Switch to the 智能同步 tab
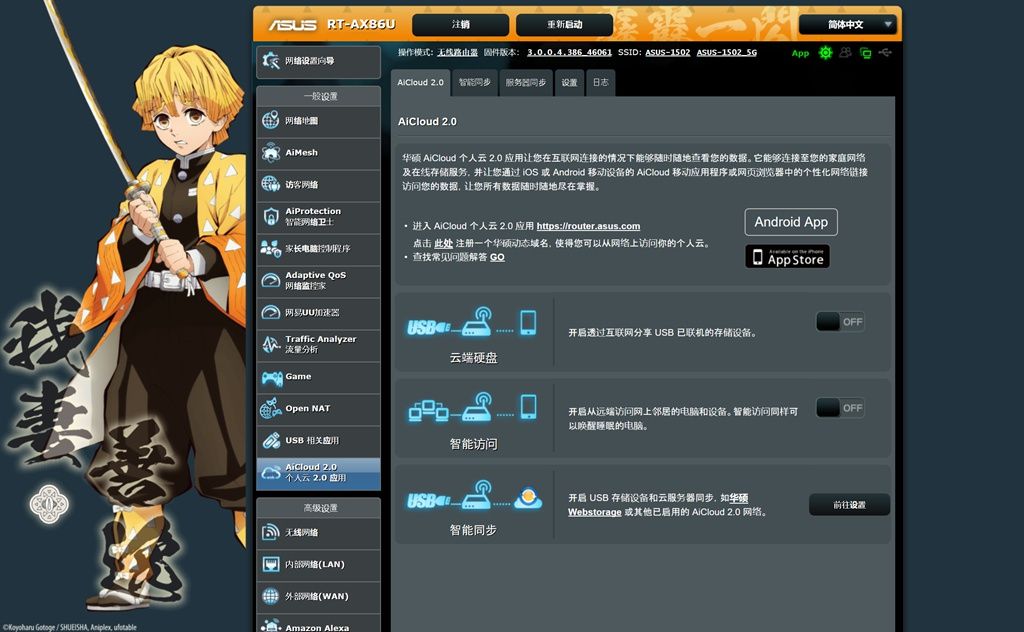The height and width of the screenshot is (632, 1024). pyautogui.click(x=475, y=83)
